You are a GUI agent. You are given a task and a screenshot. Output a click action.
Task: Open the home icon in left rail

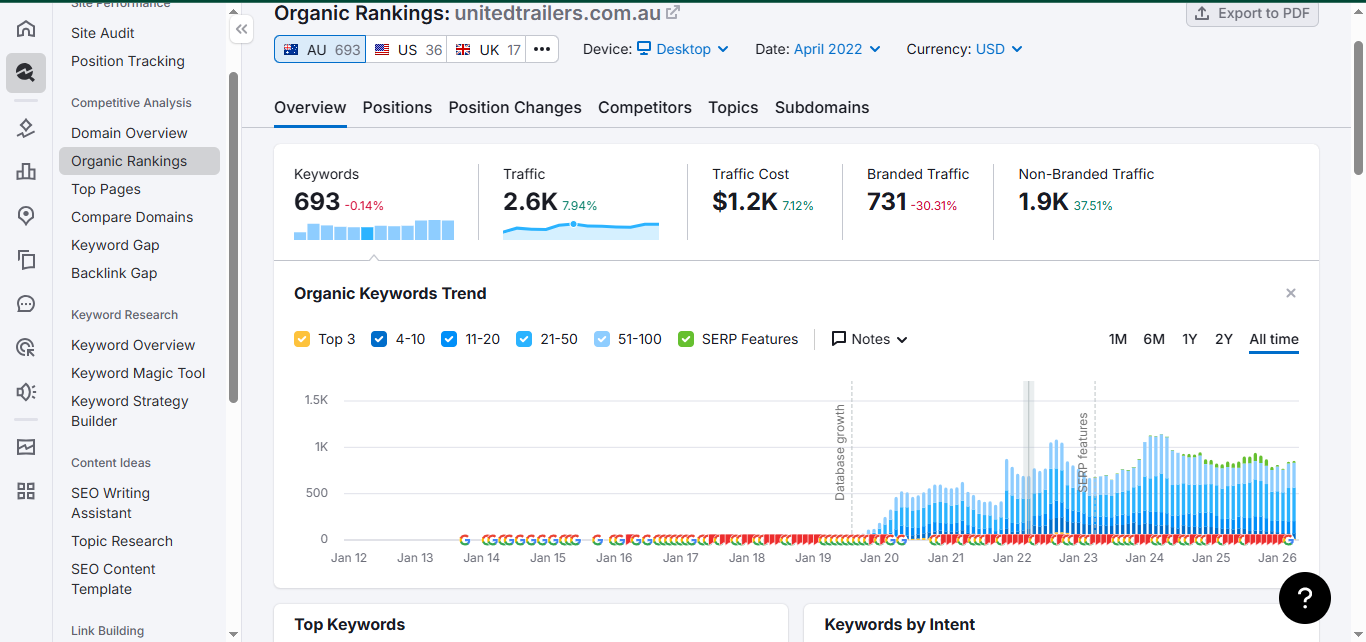pyautogui.click(x=26, y=28)
